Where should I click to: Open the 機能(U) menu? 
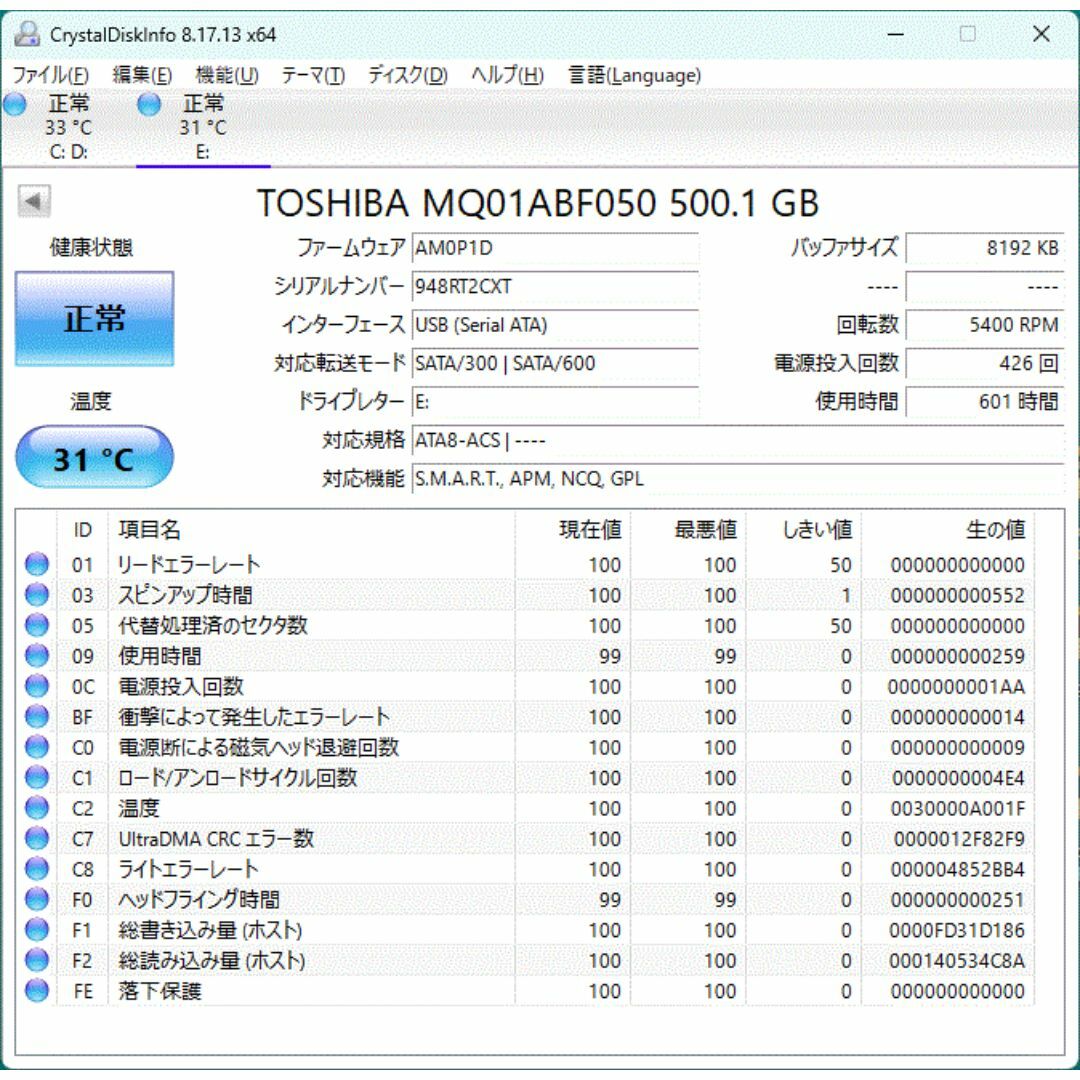click(x=227, y=74)
